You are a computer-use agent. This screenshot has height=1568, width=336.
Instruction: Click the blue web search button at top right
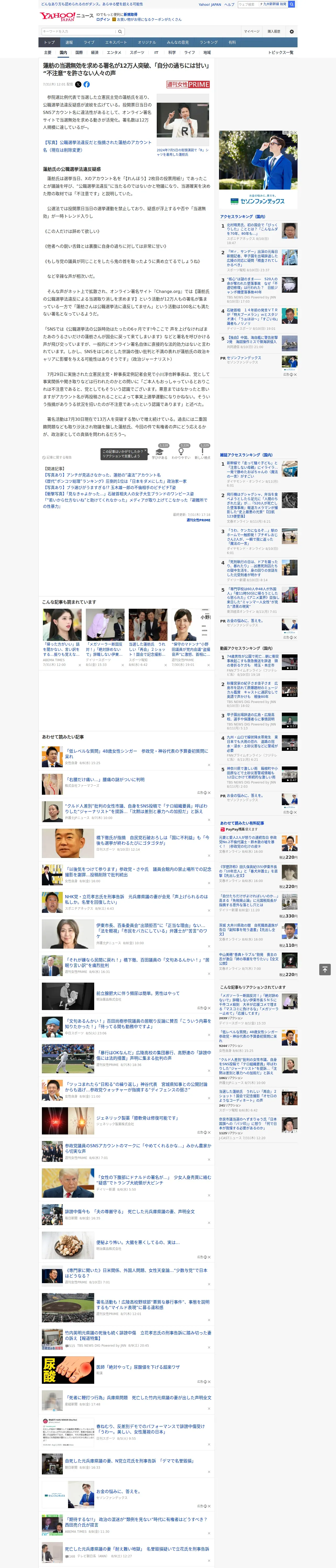292,4
